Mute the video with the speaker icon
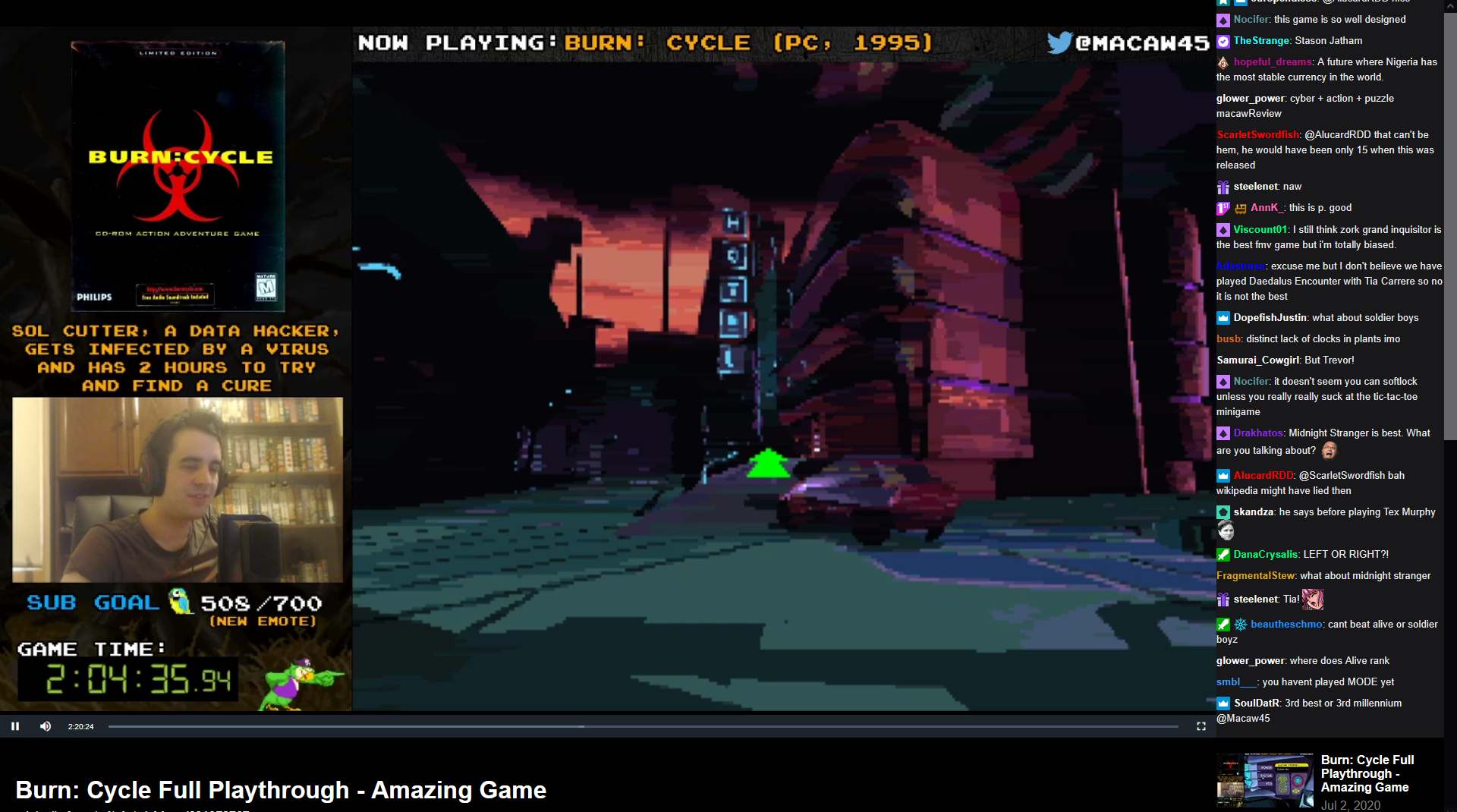1457x812 pixels. point(46,726)
